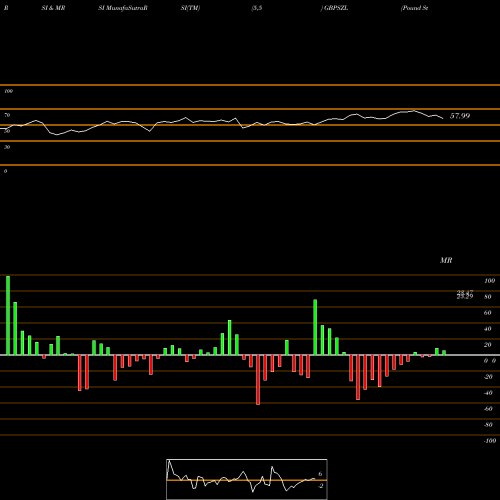Click the MR axis label 60
This screenshot has height=500, width=500.
(488, 313)
